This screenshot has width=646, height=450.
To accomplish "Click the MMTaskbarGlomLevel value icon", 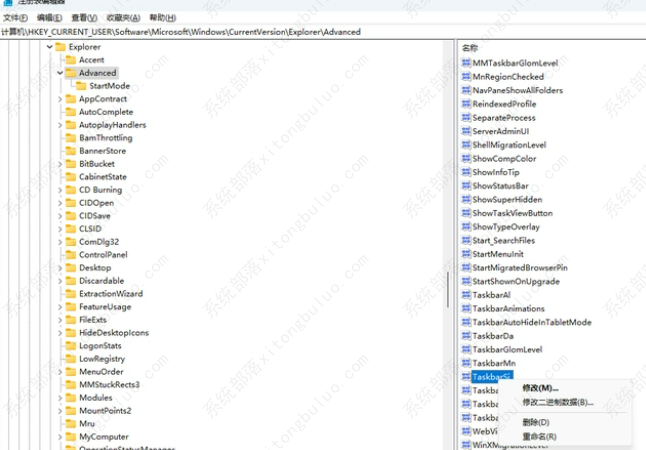I will click(x=466, y=63).
